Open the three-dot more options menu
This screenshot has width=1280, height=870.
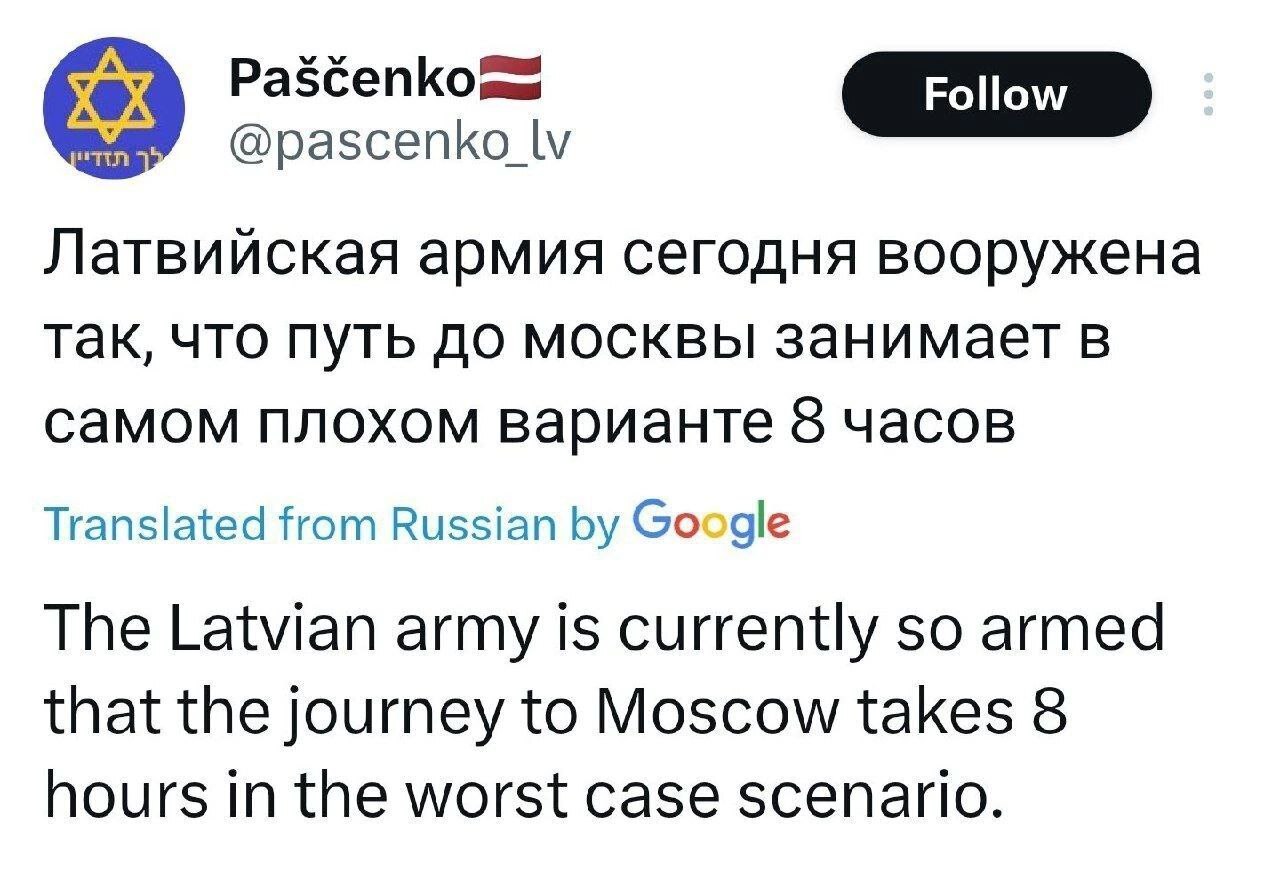[x=1210, y=95]
